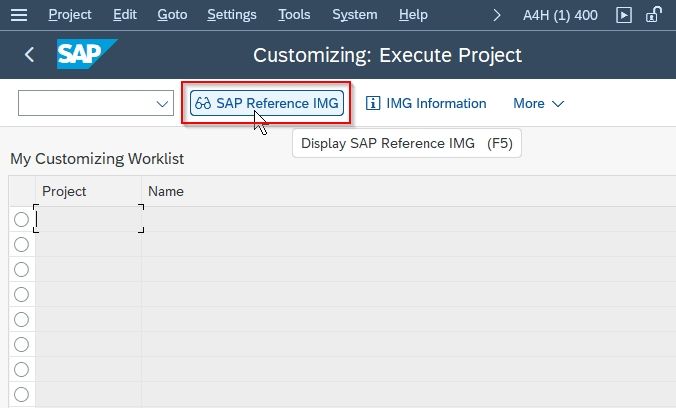The height and width of the screenshot is (408, 676).
Task: Open the hamburger menu icon
Action: 19,15
